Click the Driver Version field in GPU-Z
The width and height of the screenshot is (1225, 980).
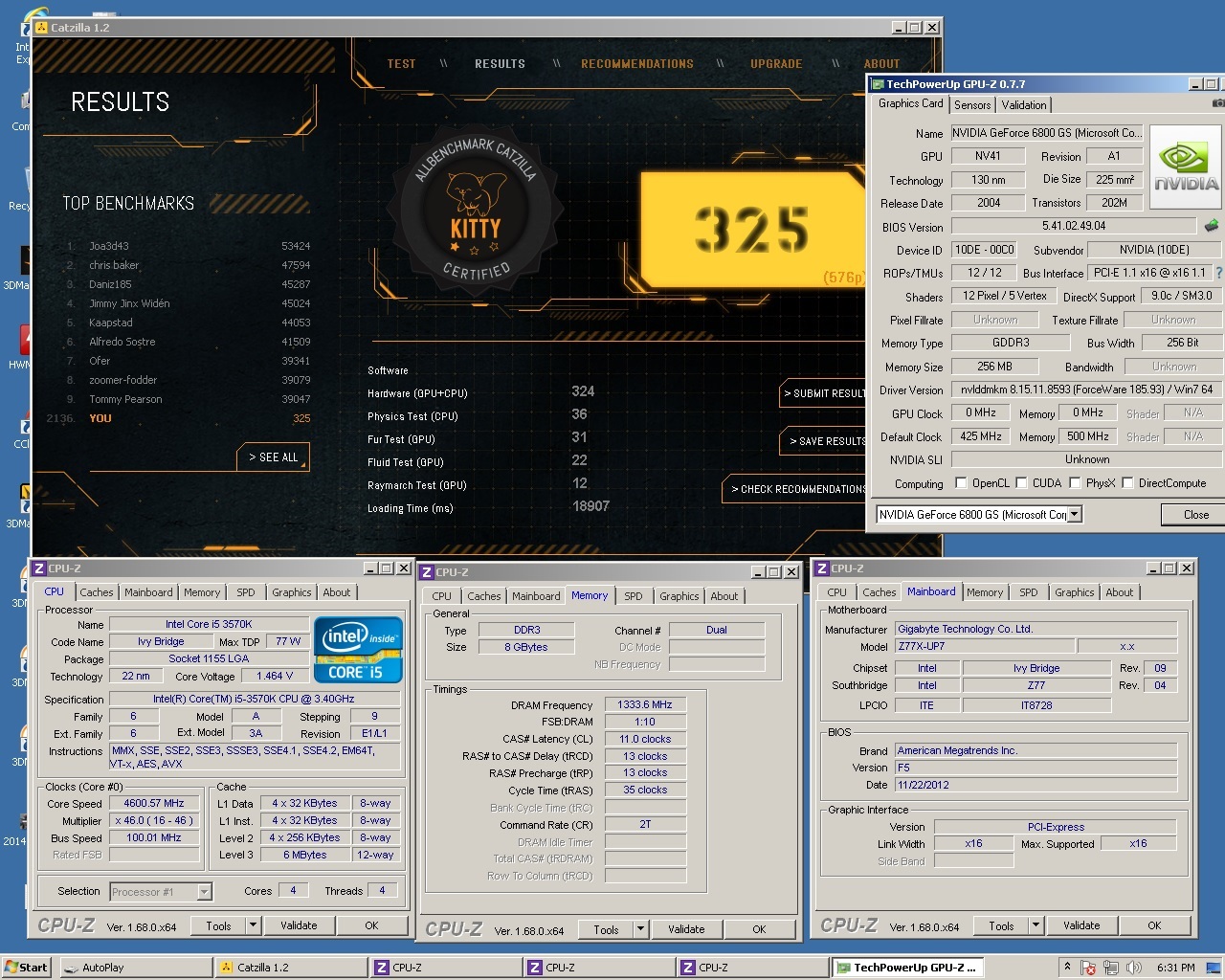[1085, 390]
